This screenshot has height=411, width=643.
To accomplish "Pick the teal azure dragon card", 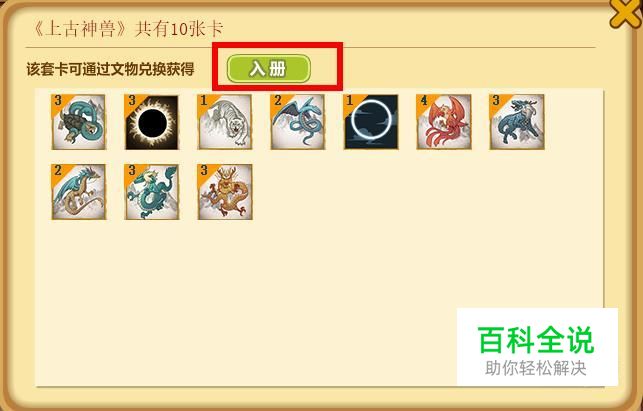I will [152, 192].
